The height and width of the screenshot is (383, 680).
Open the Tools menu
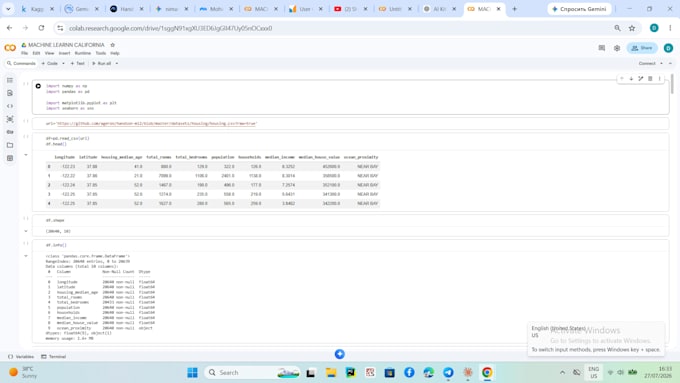tap(101, 53)
